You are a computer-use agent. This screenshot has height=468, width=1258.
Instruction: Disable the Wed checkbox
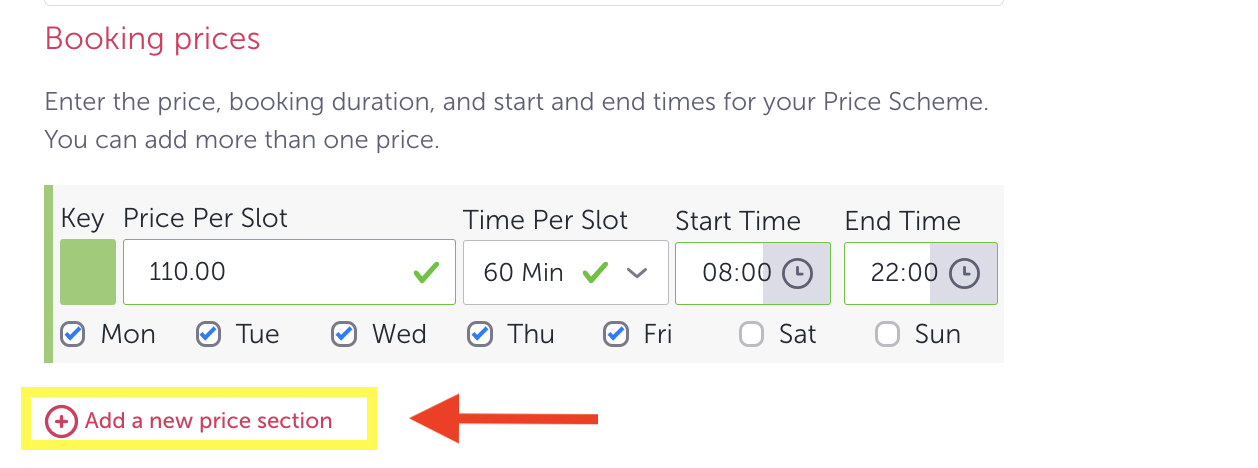click(x=344, y=334)
